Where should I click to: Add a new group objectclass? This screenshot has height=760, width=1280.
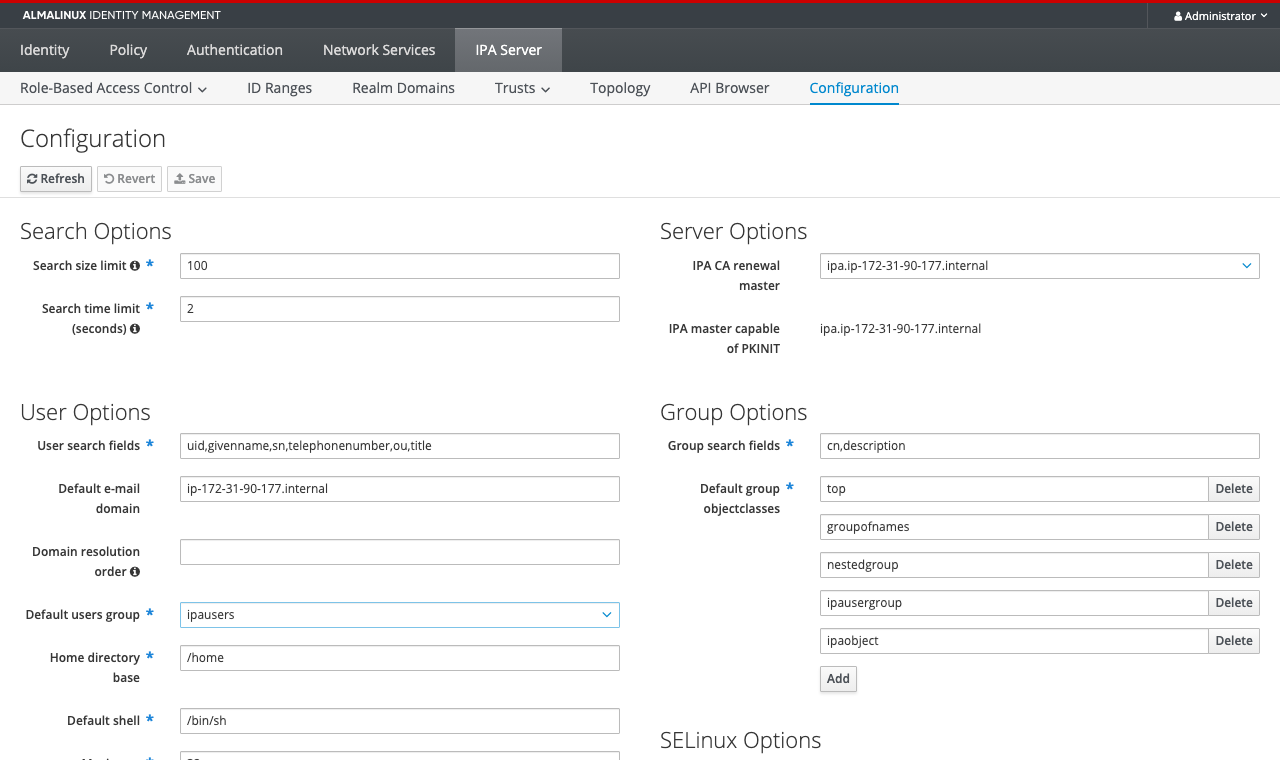click(838, 679)
